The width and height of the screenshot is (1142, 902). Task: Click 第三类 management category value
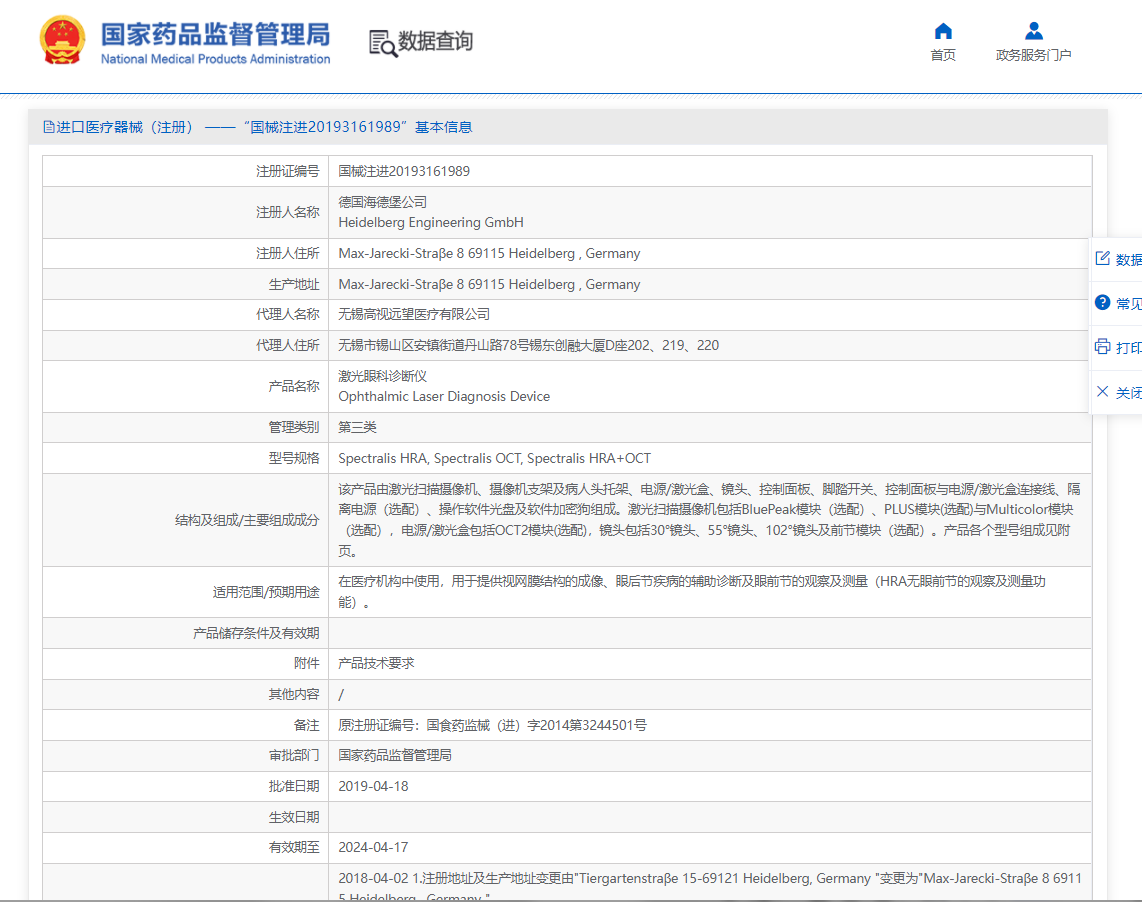click(x=357, y=427)
